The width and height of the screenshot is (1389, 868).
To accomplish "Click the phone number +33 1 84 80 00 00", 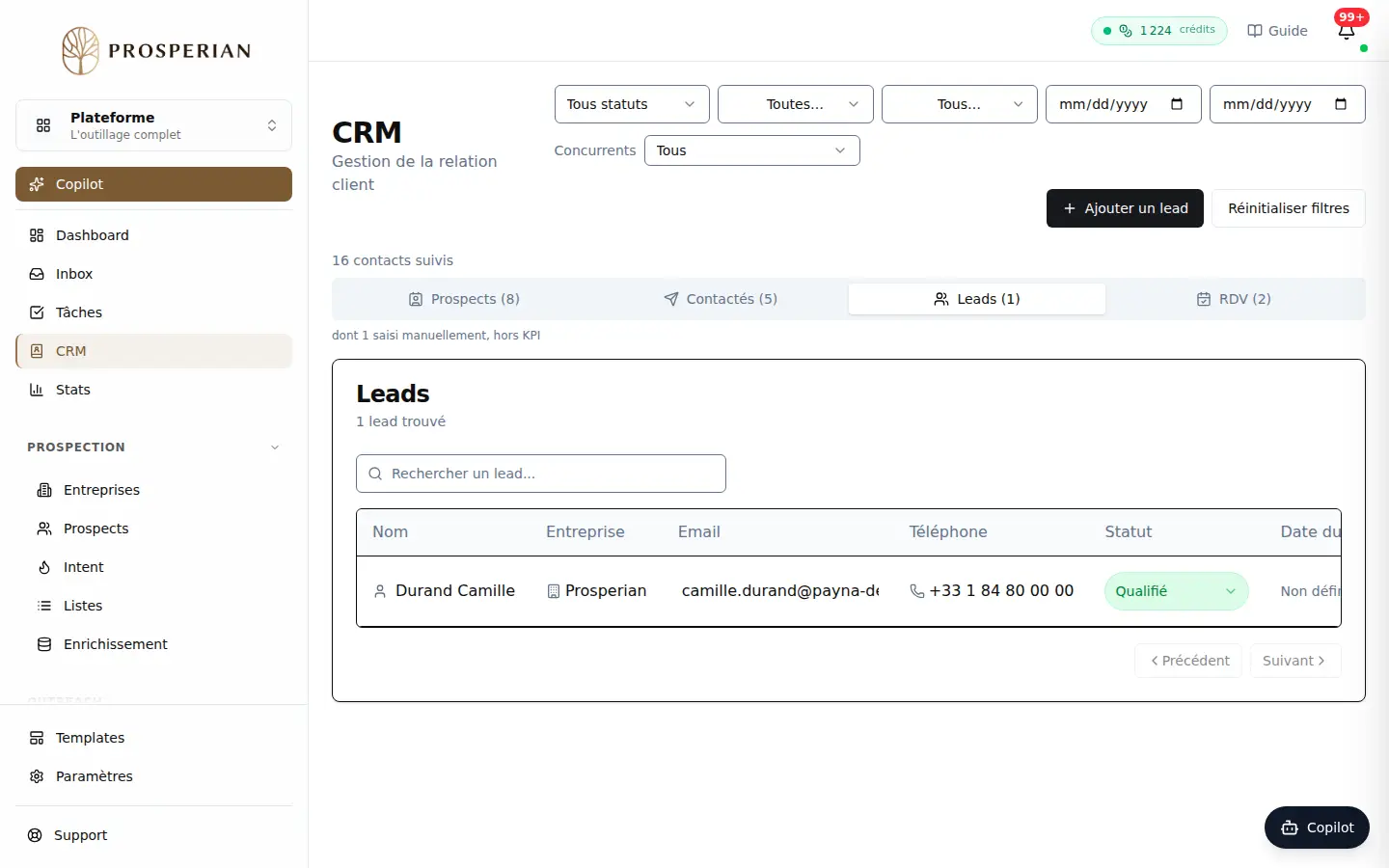I will click(x=1001, y=590).
